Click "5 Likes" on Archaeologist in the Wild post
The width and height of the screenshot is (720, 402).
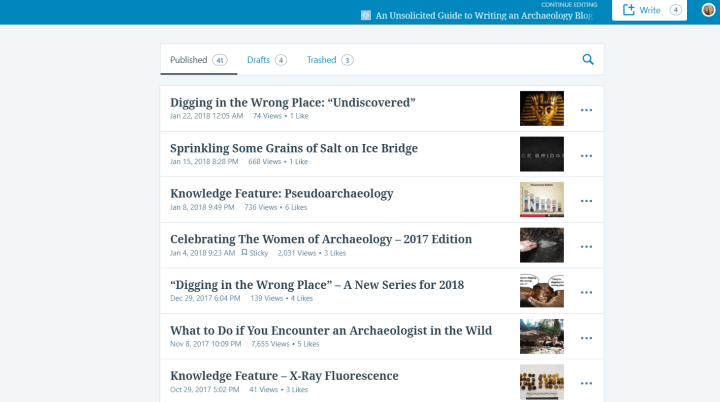(x=308, y=344)
